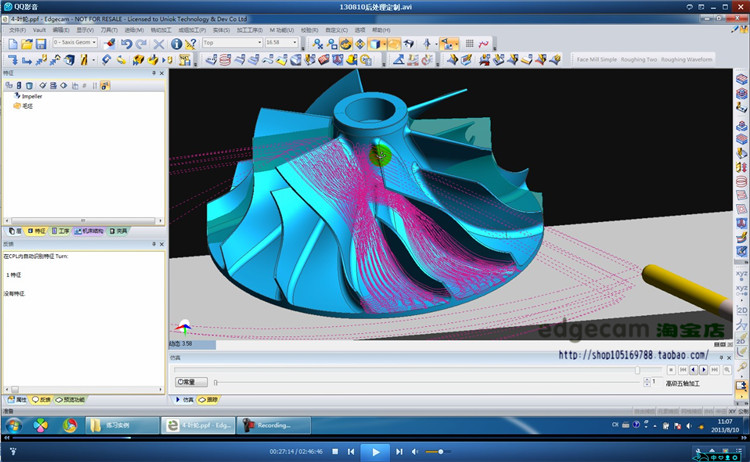Open file using the folder icon
The height and width of the screenshot is (462, 750).
coord(27,44)
